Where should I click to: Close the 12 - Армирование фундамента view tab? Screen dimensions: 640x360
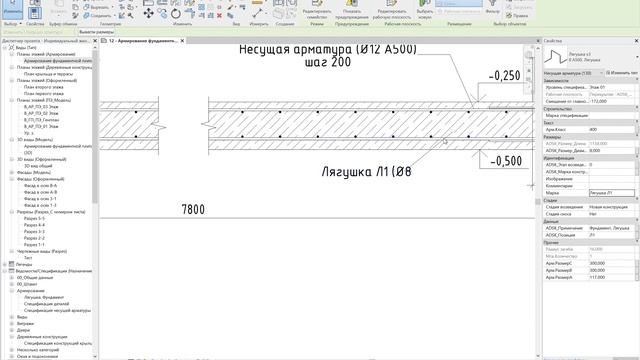[182, 41]
